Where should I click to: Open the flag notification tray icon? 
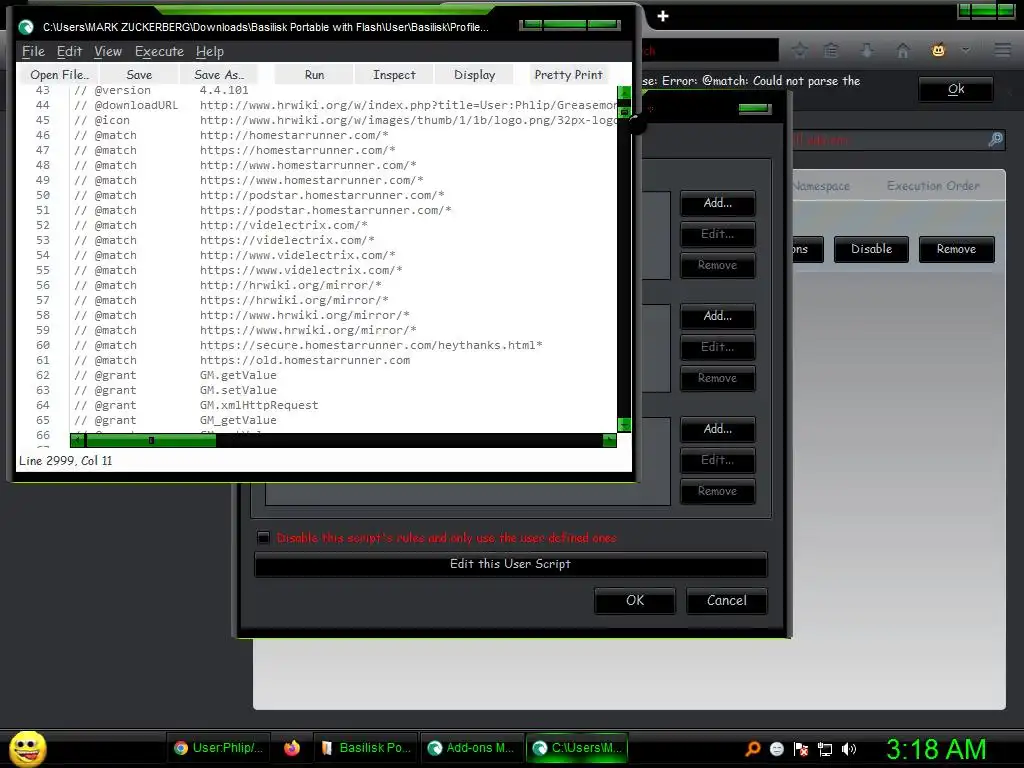[801, 748]
